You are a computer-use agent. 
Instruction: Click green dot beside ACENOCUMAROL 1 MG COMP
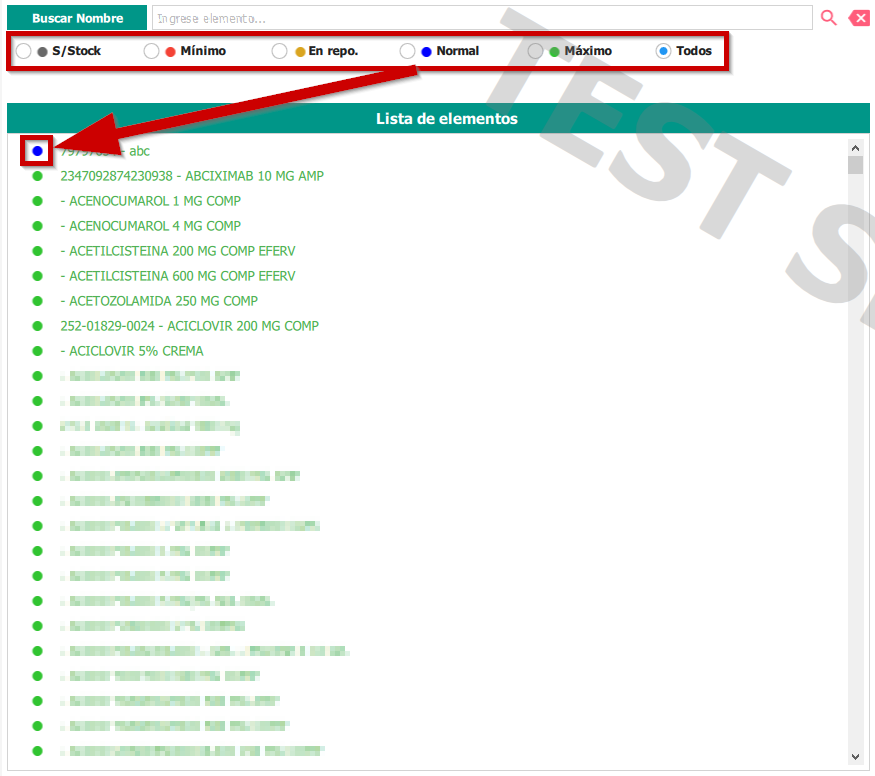pyautogui.click(x=37, y=201)
